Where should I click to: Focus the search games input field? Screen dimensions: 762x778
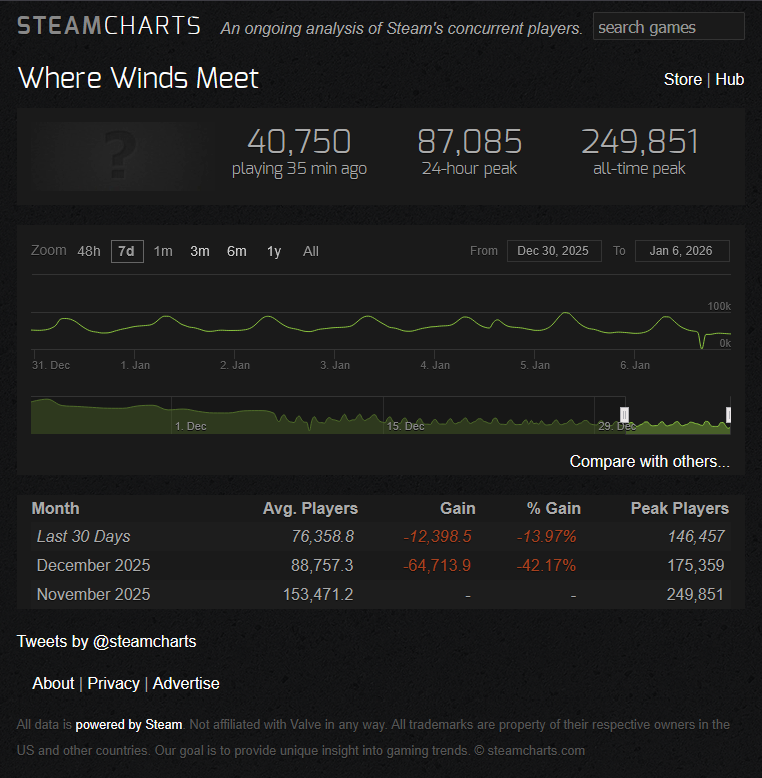pyautogui.click(x=668, y=26)
